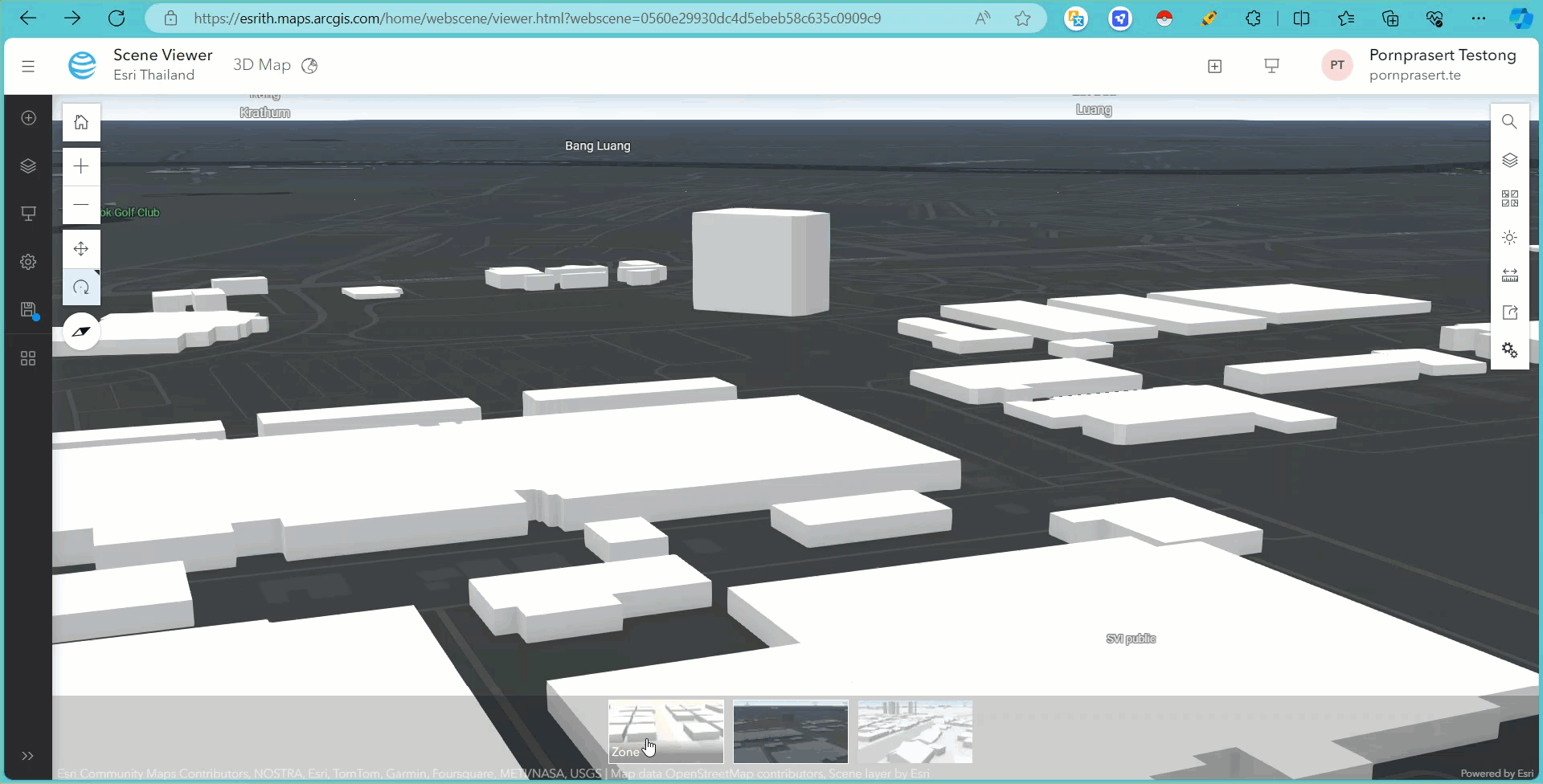This screenshot has width=1543, height=784.
Task: Open Basemap gallery on right toolbar
Action: [1509, 198]
